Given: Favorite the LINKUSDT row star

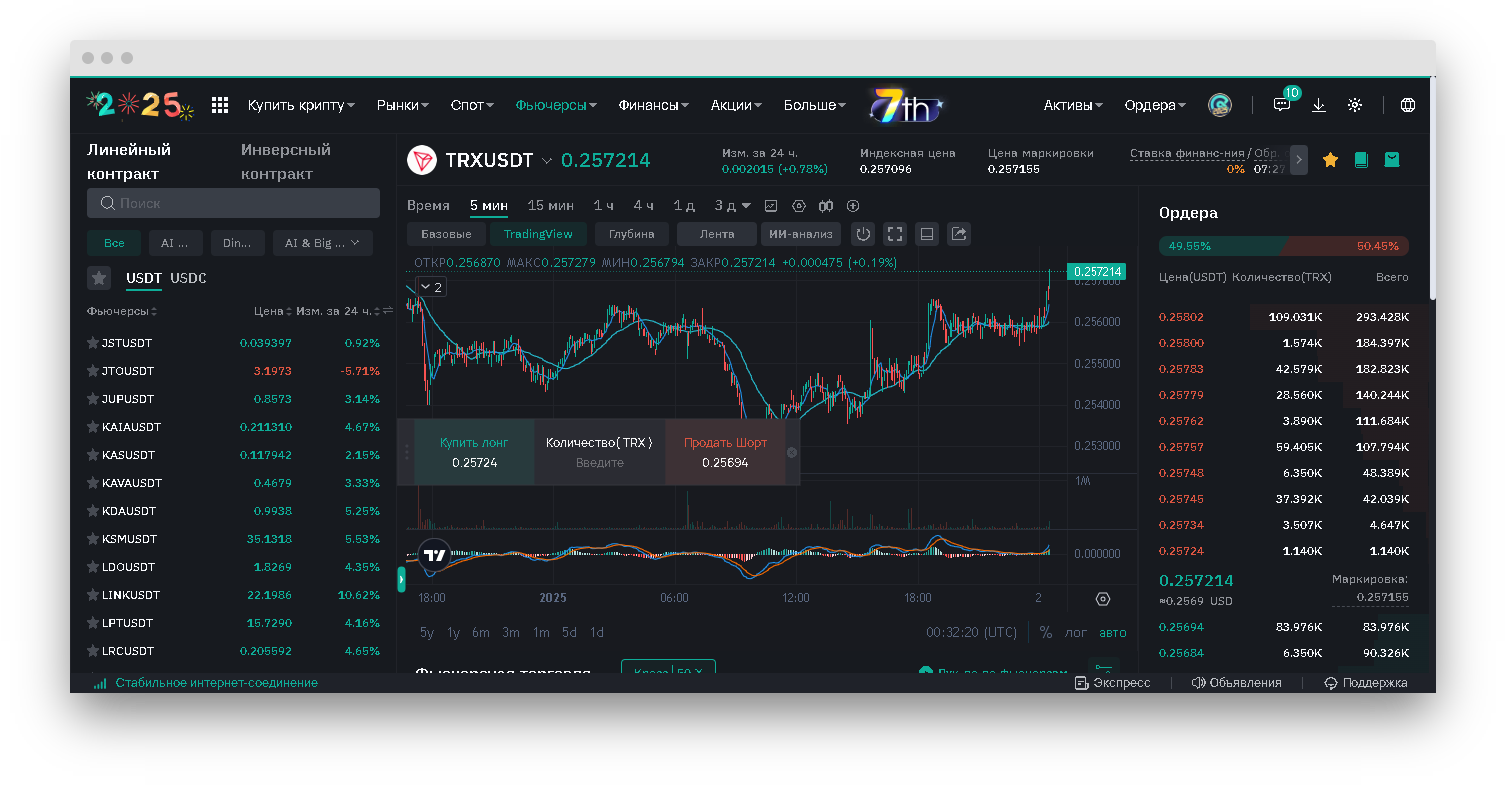Looking at the screenshot, I should [x=93, y=595].
